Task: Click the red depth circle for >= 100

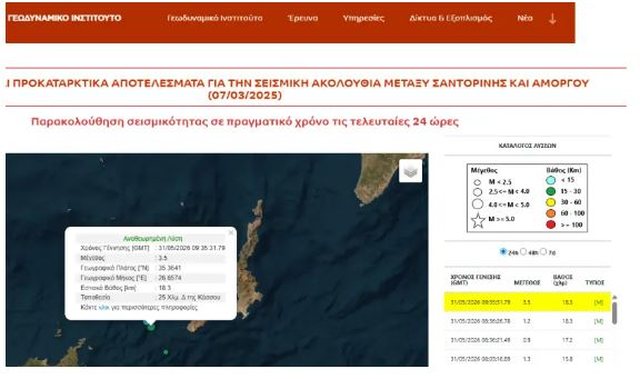Action: pyautogui.click(x=551, y=225)
